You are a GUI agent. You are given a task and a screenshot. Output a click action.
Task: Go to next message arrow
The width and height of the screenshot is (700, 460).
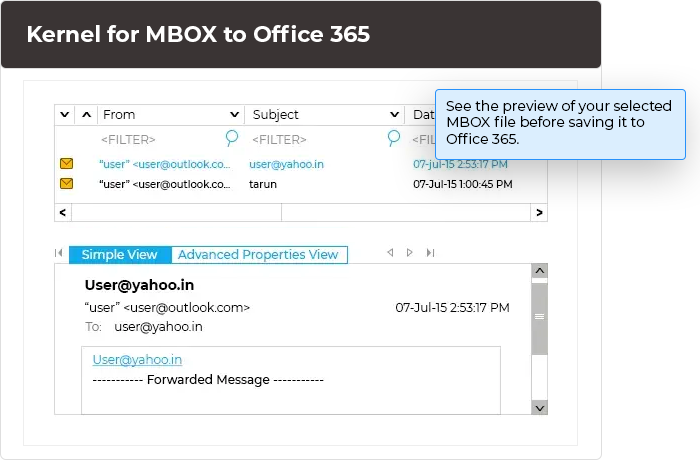coord(409,253)
